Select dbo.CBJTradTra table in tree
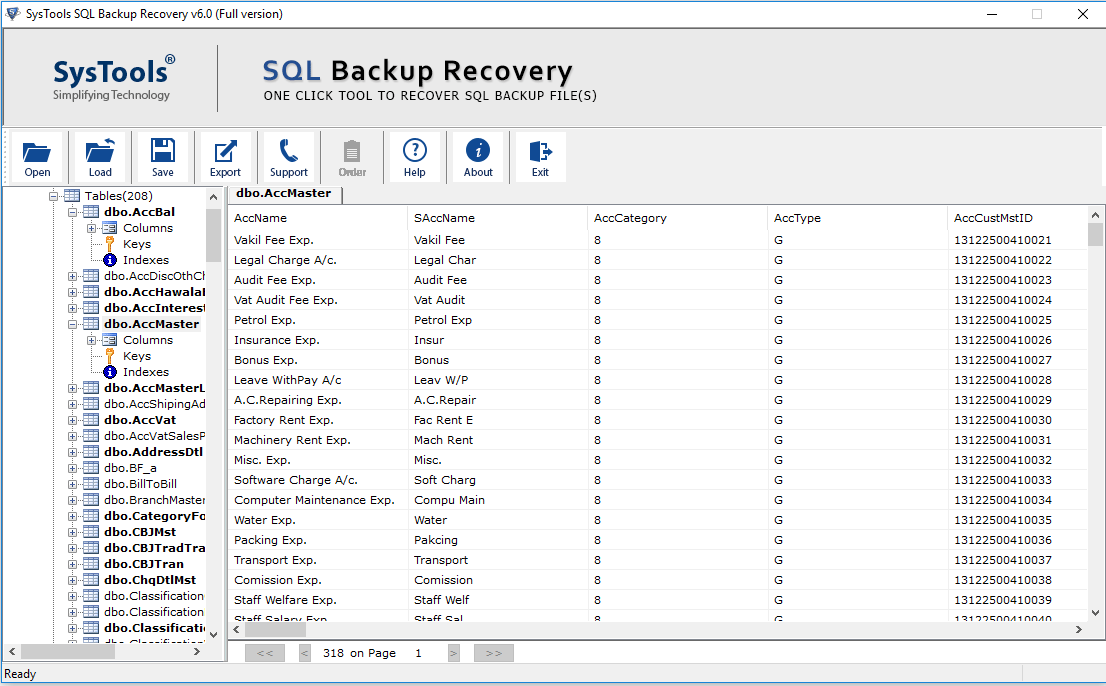This screenshot has width=1106, height=686. (x=154, y=548)
